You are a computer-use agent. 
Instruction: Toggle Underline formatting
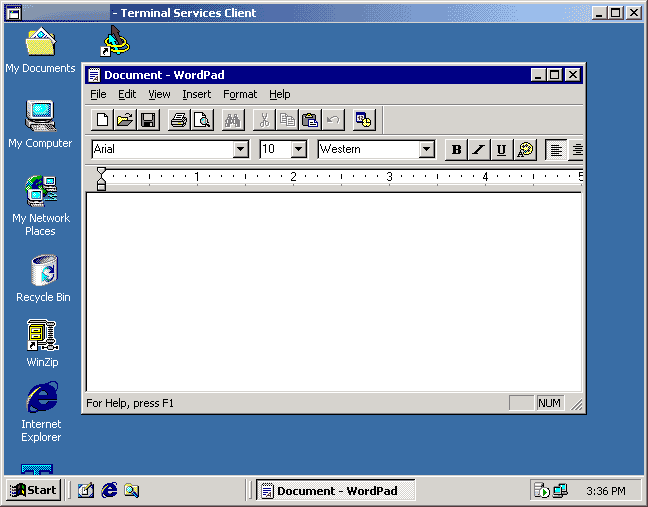point(502,150)
